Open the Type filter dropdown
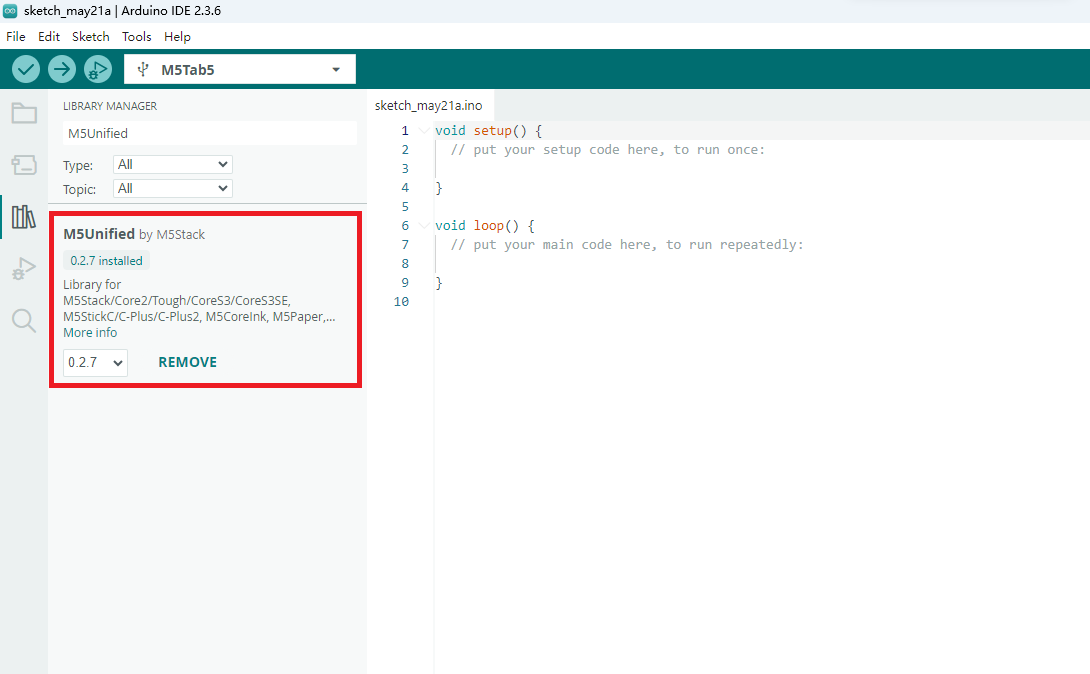1090x674 pixels. pos(172,165)
